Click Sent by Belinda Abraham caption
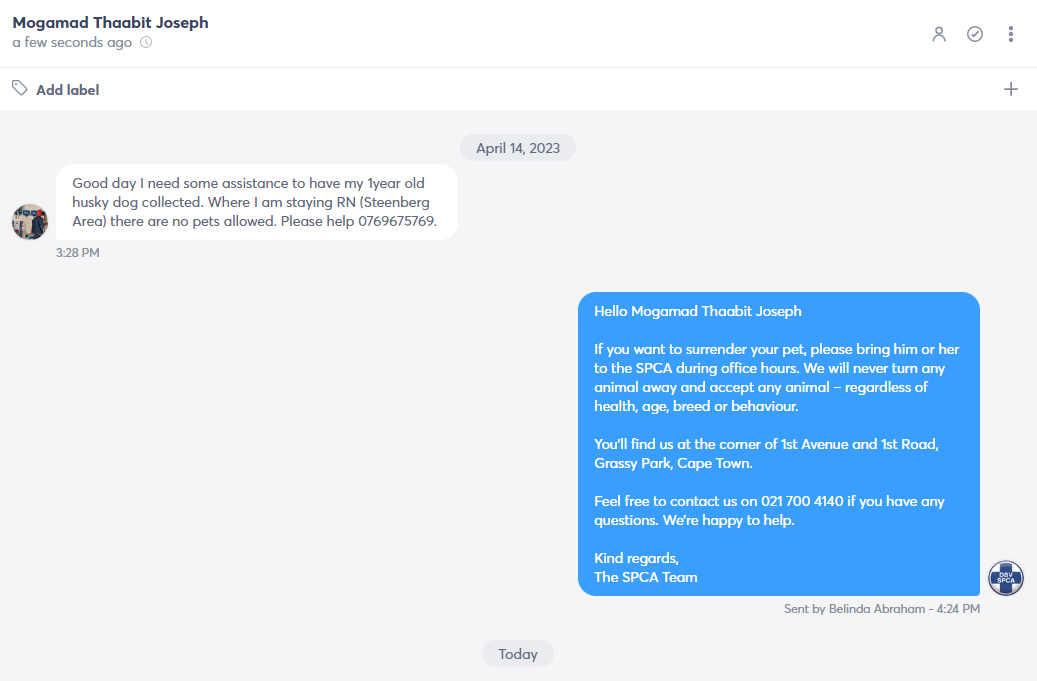Viewport: 1037px width, 681px height. [882, 609]
